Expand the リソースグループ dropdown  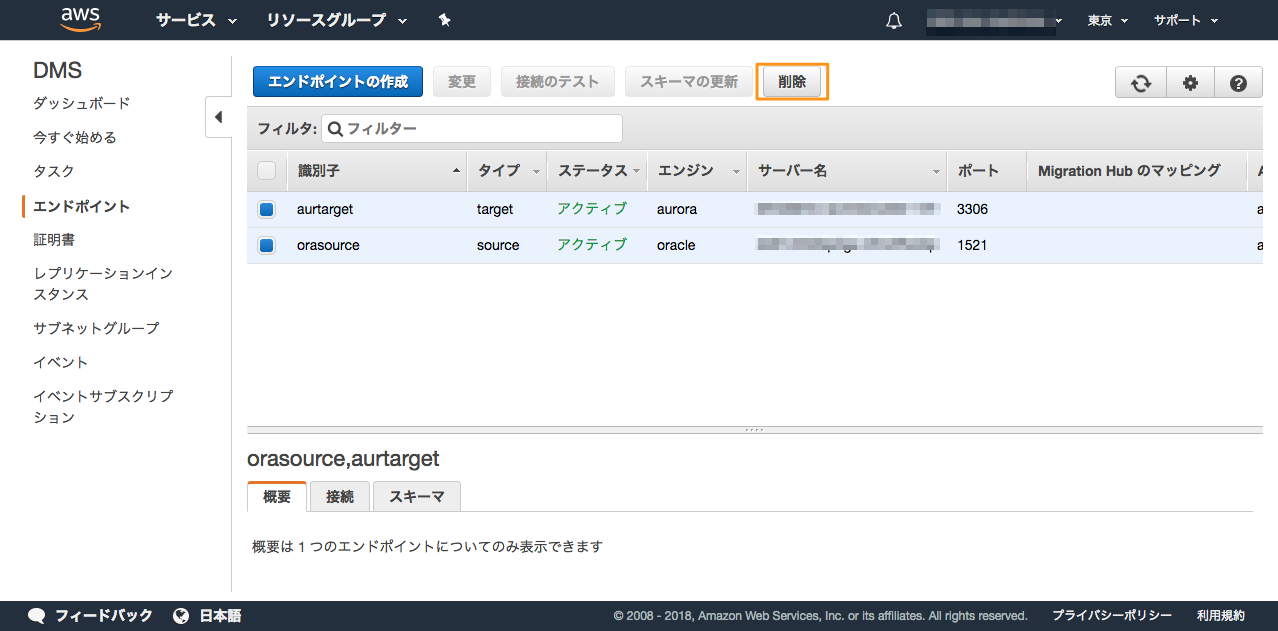(x=337, y=20)
